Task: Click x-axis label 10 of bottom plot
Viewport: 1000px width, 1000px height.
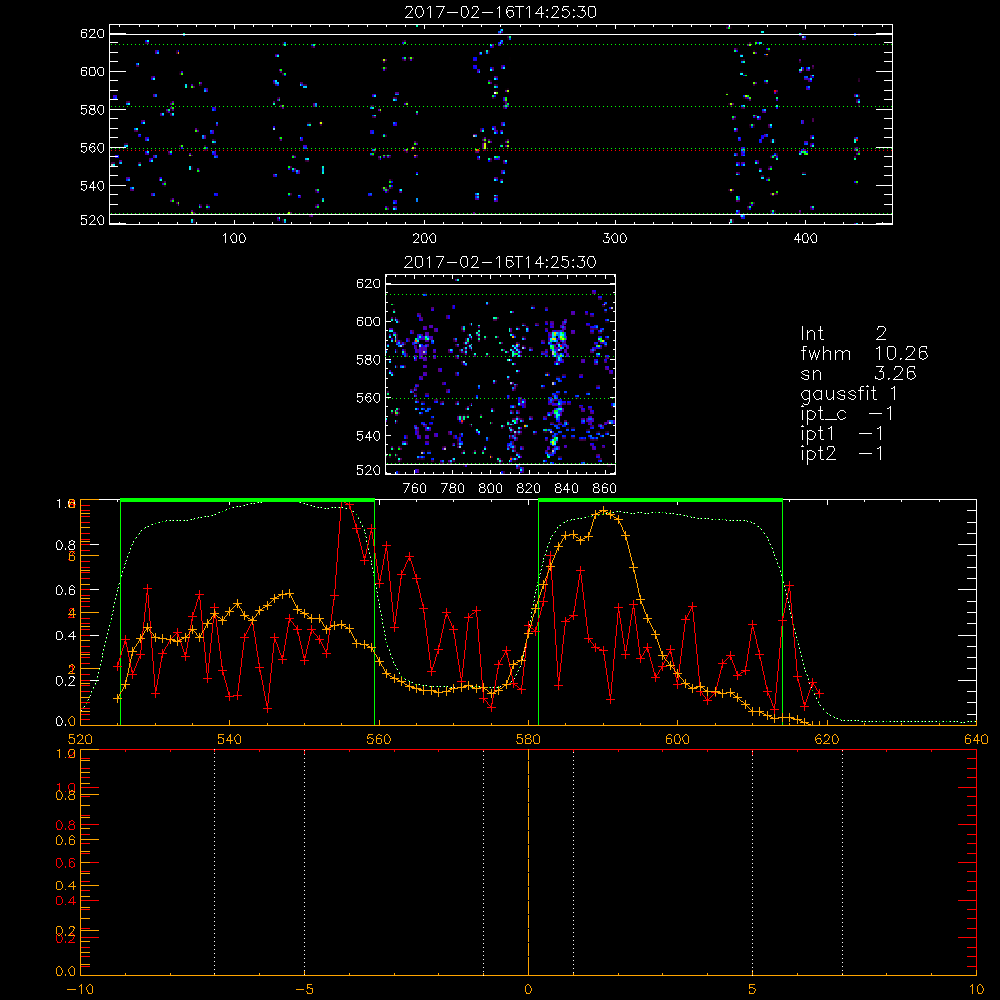Action: [x=976, y=989]
